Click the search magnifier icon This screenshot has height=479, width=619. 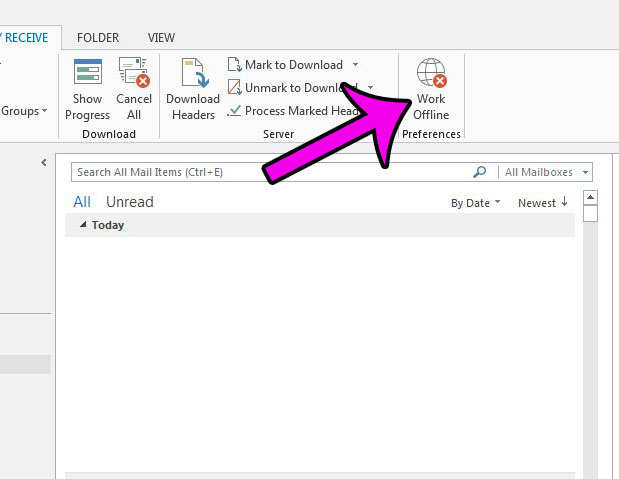(x=479, y=172)
